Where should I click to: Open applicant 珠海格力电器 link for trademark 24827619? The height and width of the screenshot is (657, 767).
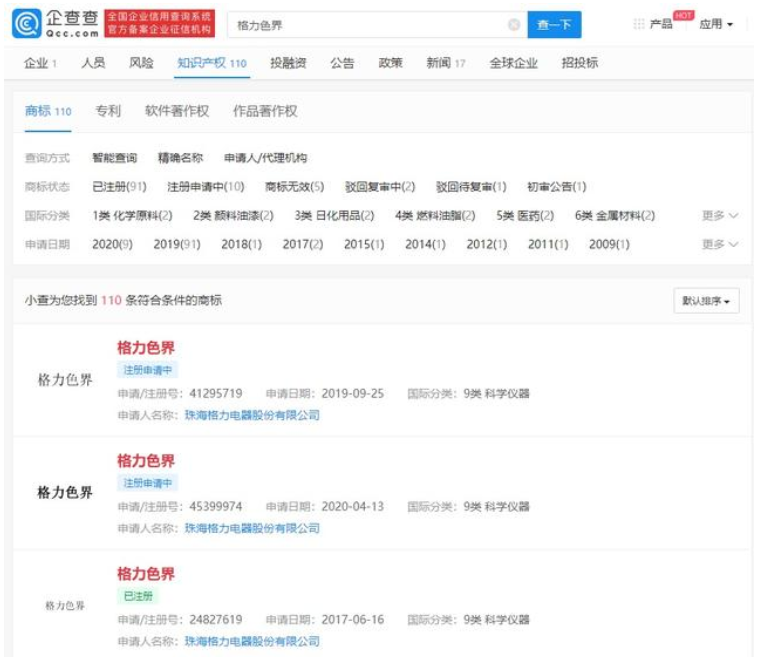tap(252, 641)
